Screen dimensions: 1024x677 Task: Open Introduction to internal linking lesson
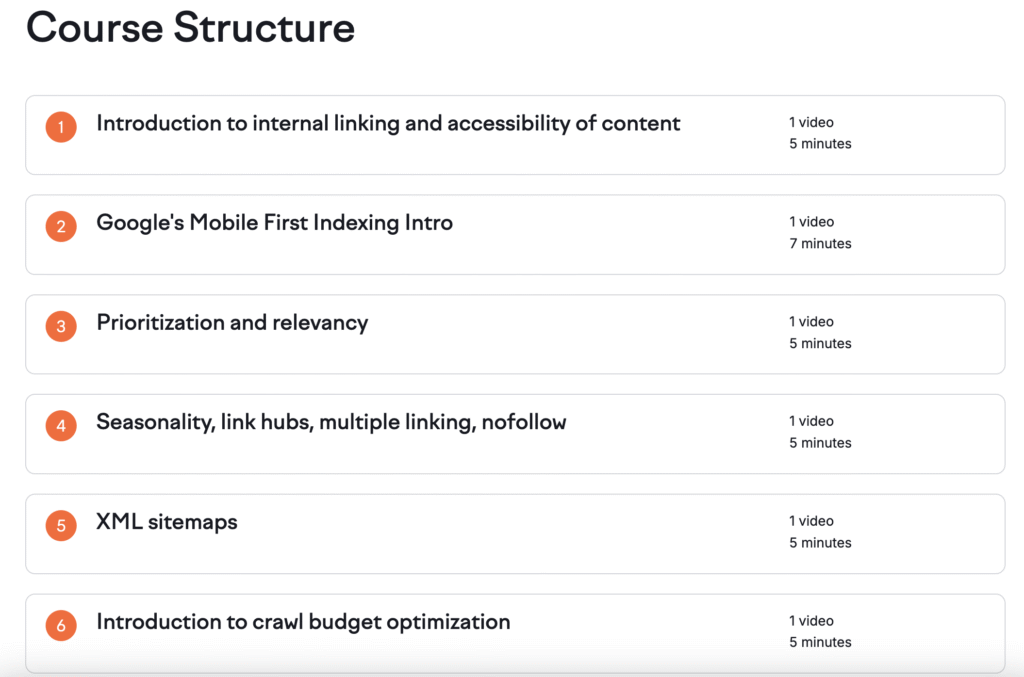(388, 123)
